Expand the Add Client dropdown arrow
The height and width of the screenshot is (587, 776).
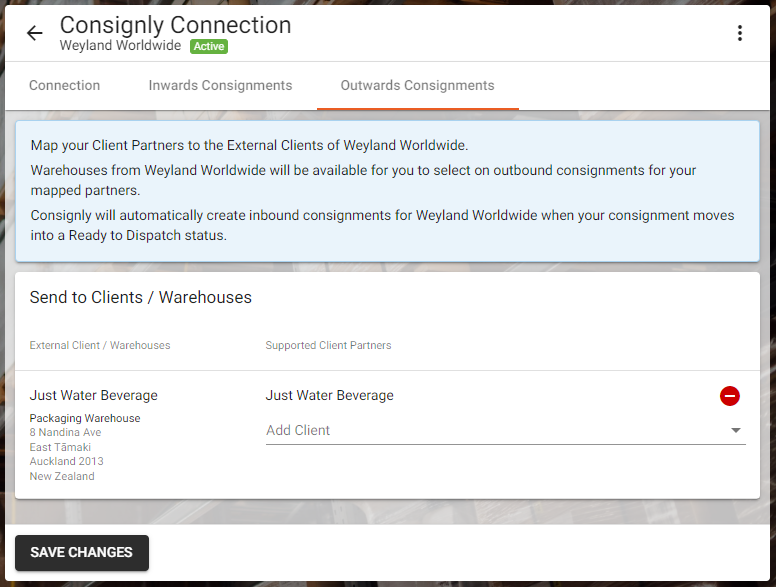[x=735, y=430]
